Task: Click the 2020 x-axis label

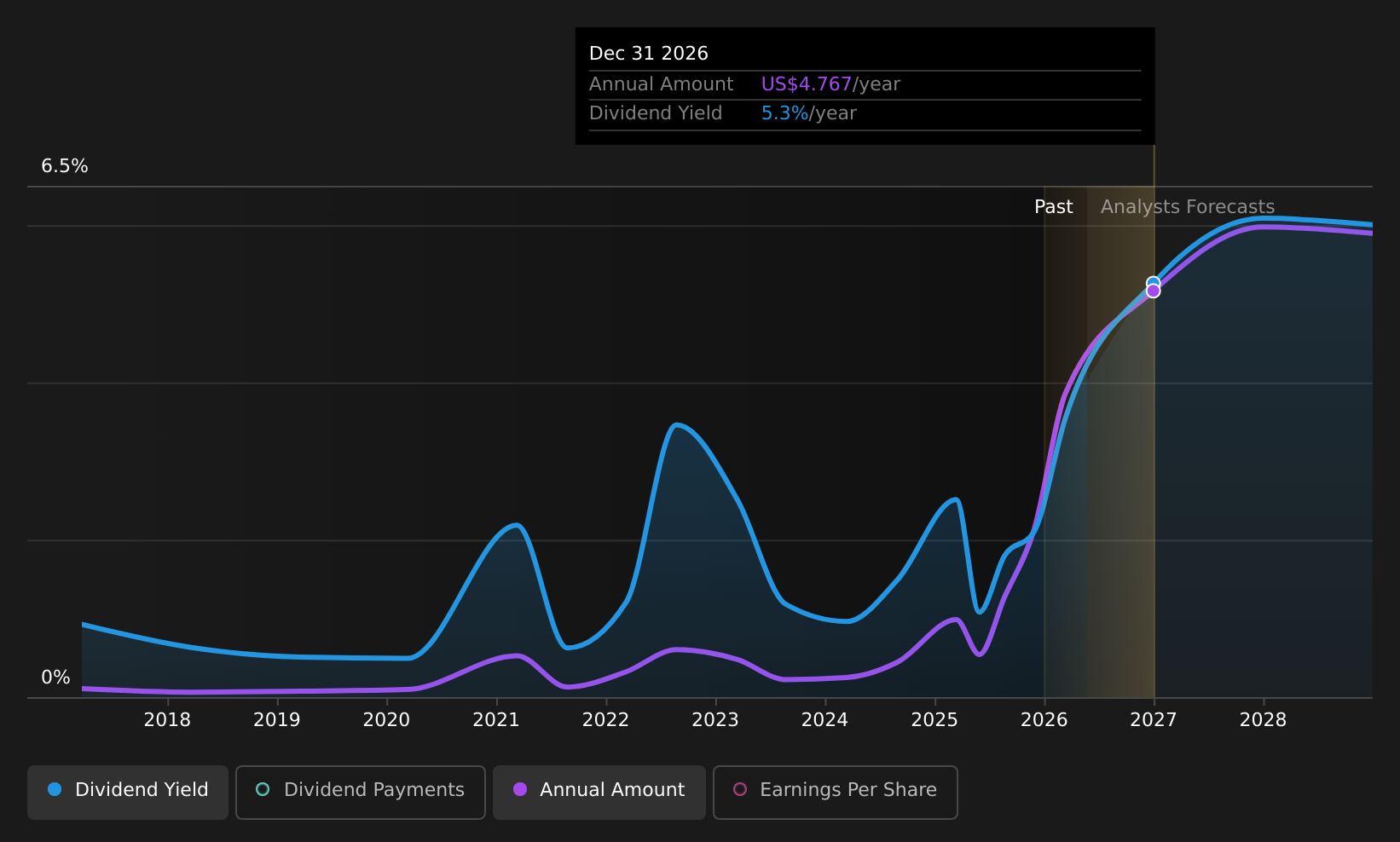Action: pyautogui.click(x=386, y=720)
